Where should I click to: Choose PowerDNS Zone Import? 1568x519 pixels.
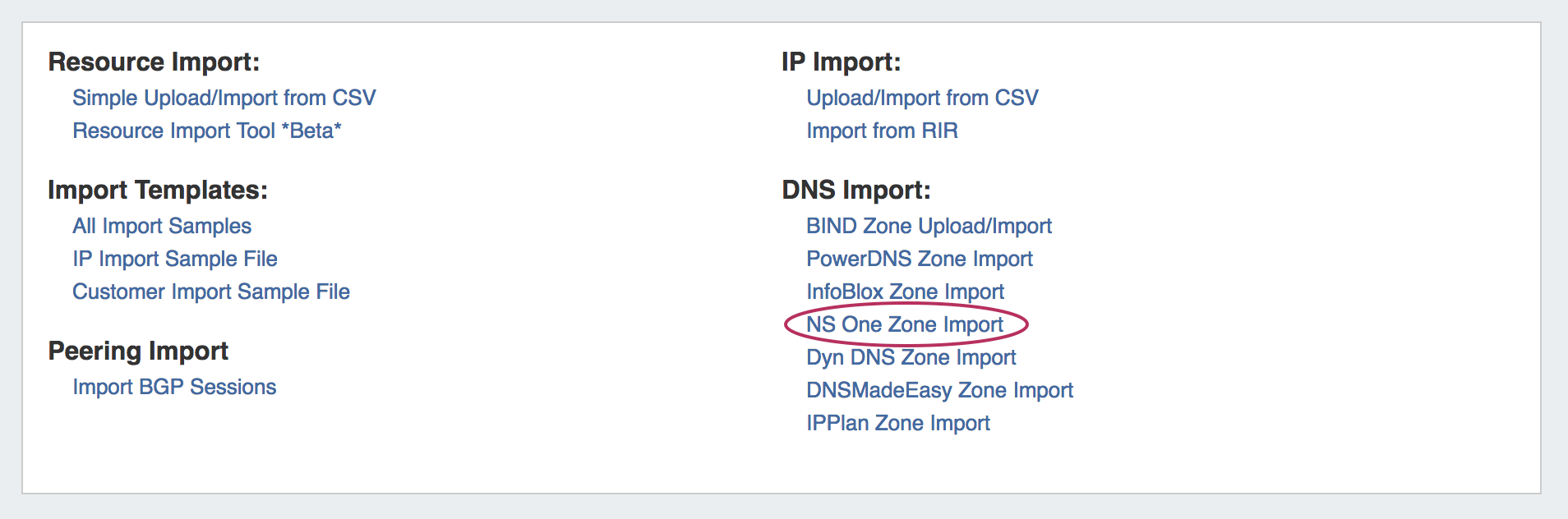coord(919,259)
